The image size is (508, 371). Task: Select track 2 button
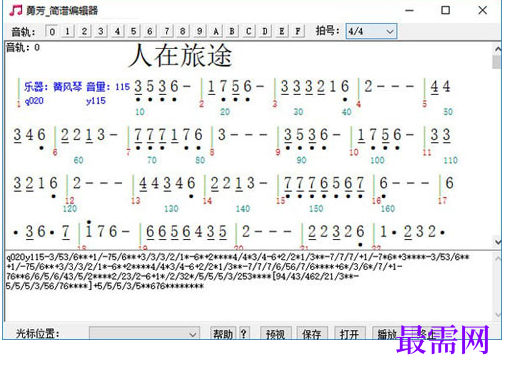point(84,32)
